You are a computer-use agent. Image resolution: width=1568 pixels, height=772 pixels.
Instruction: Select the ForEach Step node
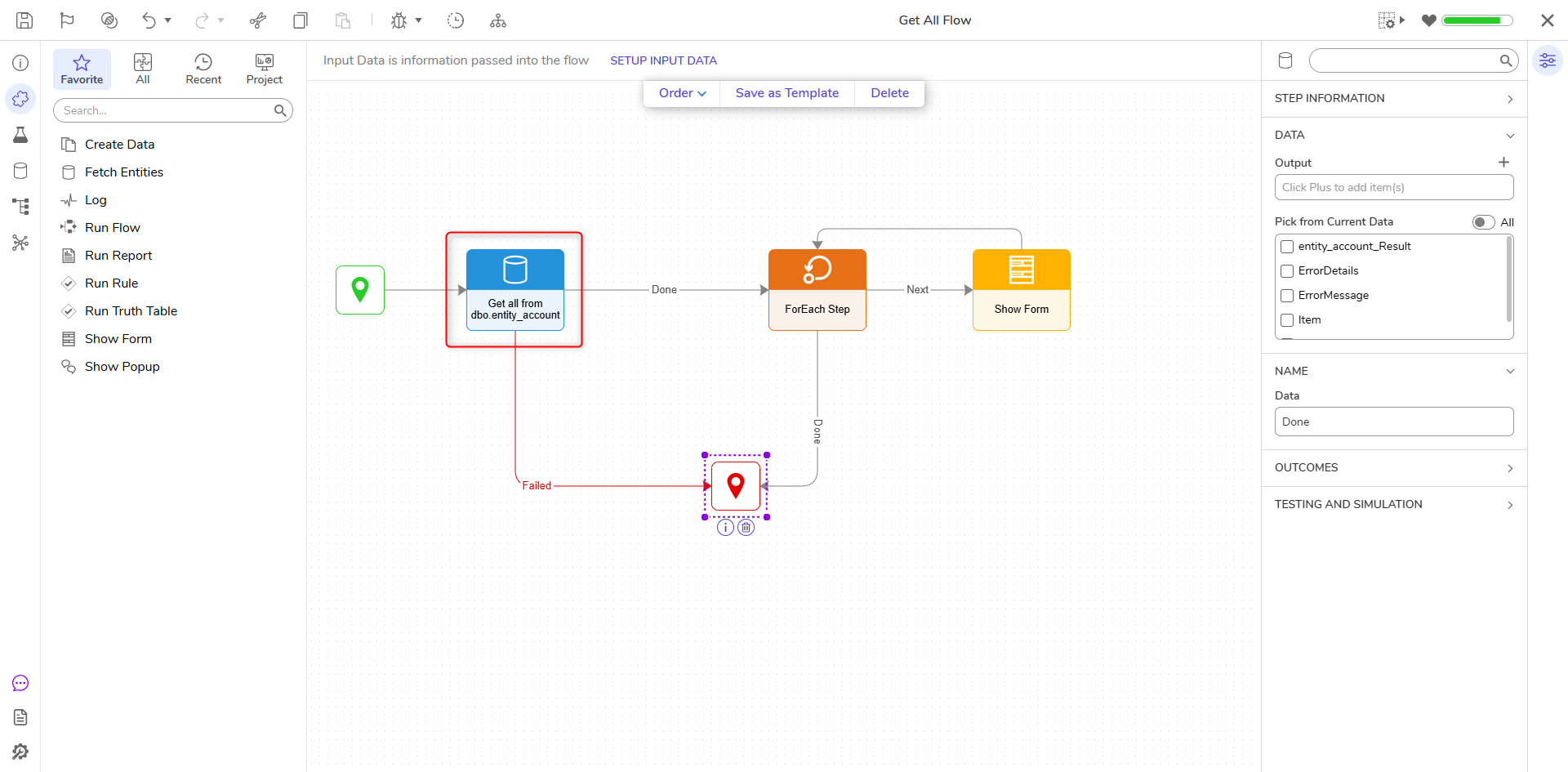[x=817, y=290]
